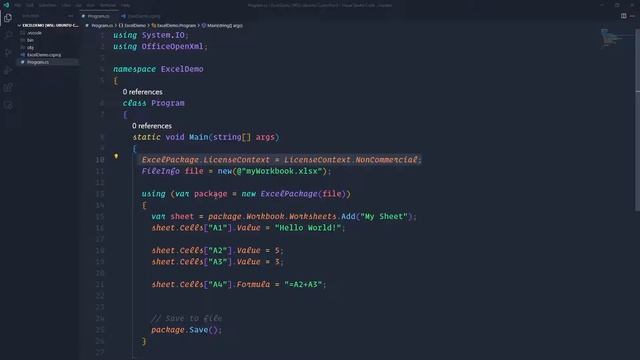The height and width of the screenshot is (360, 640).
Task: Open the Selection menu
Action: click(48, 5)
